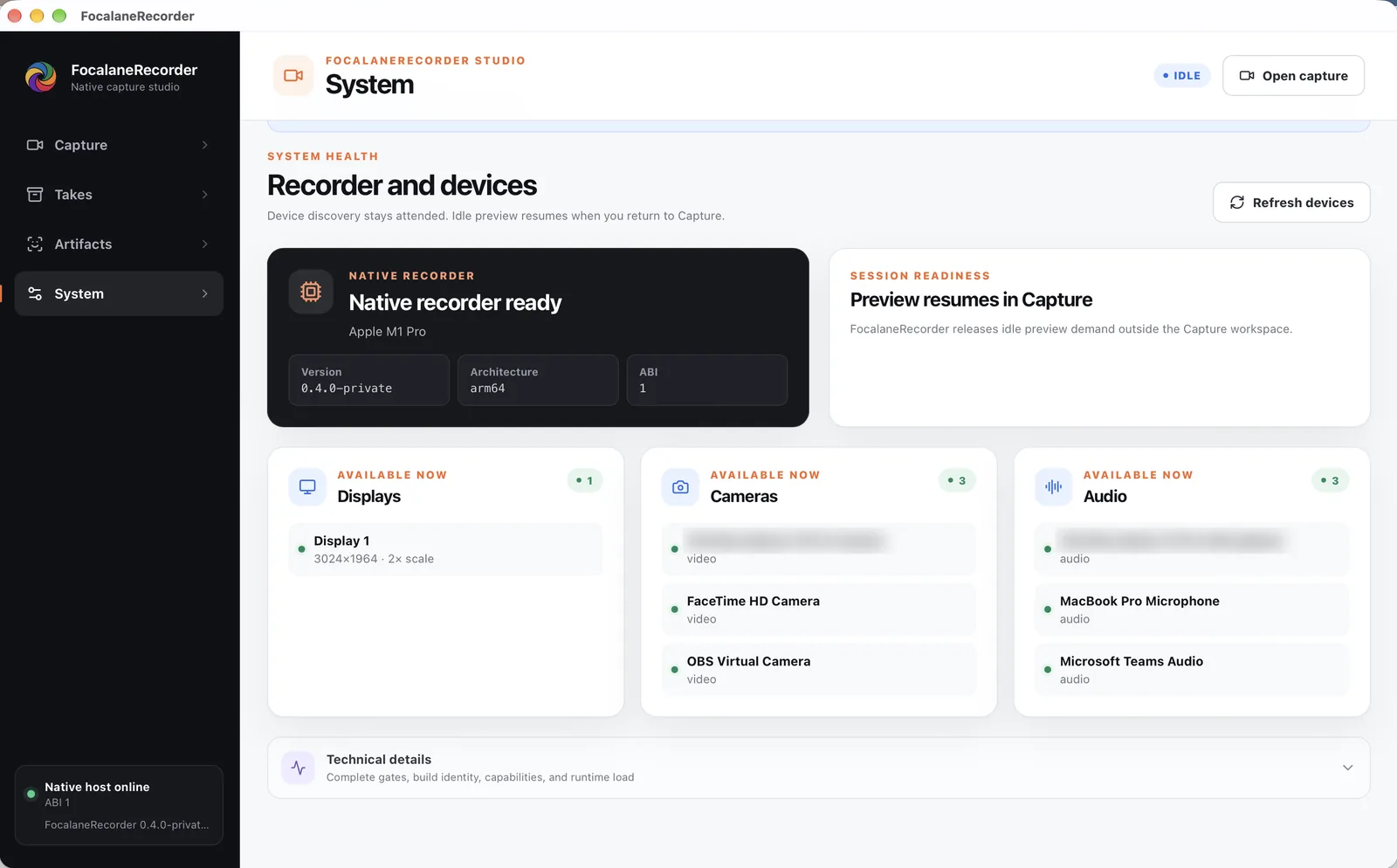Screen dimensions: 1397x868
Task: Go to Artifacts in the sidebar
Action: (x=119, y=245)
